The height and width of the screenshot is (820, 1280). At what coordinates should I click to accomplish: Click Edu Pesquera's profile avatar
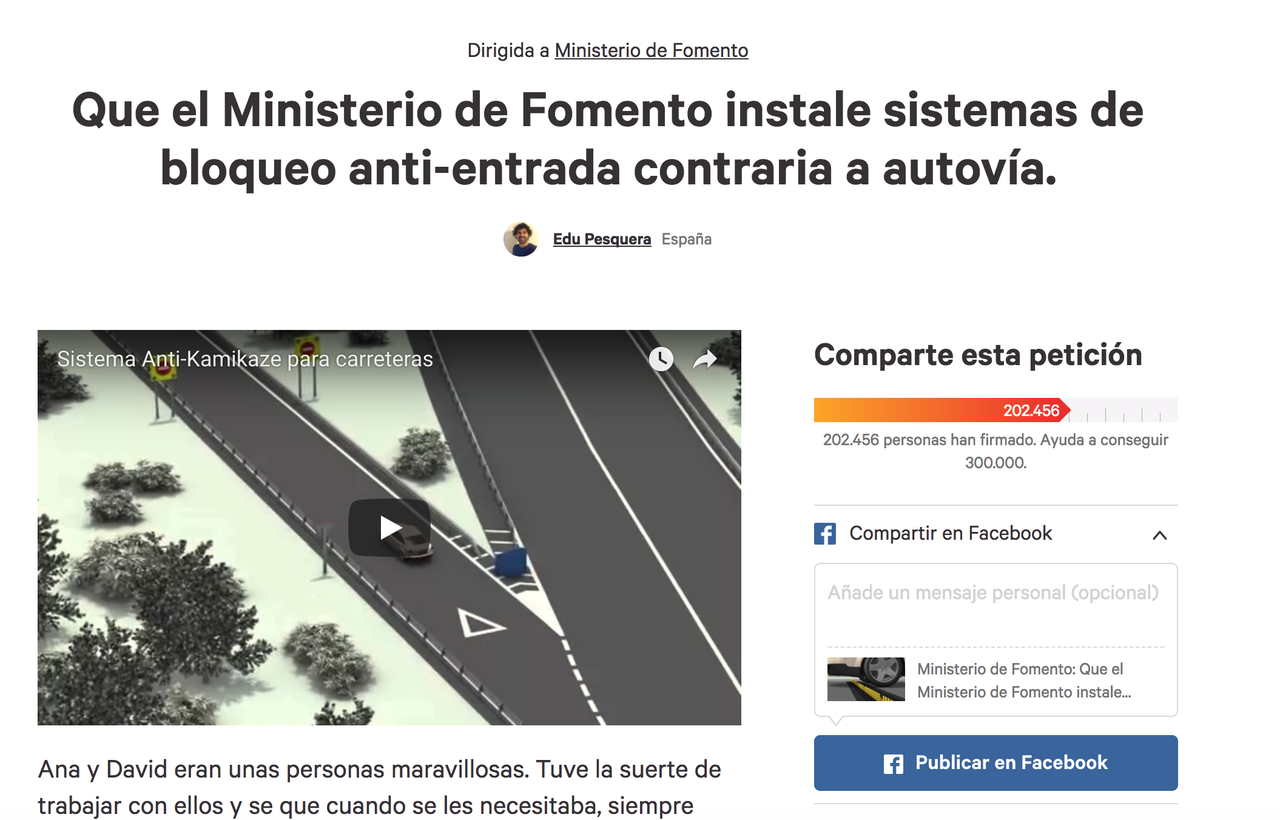[521, 239]
